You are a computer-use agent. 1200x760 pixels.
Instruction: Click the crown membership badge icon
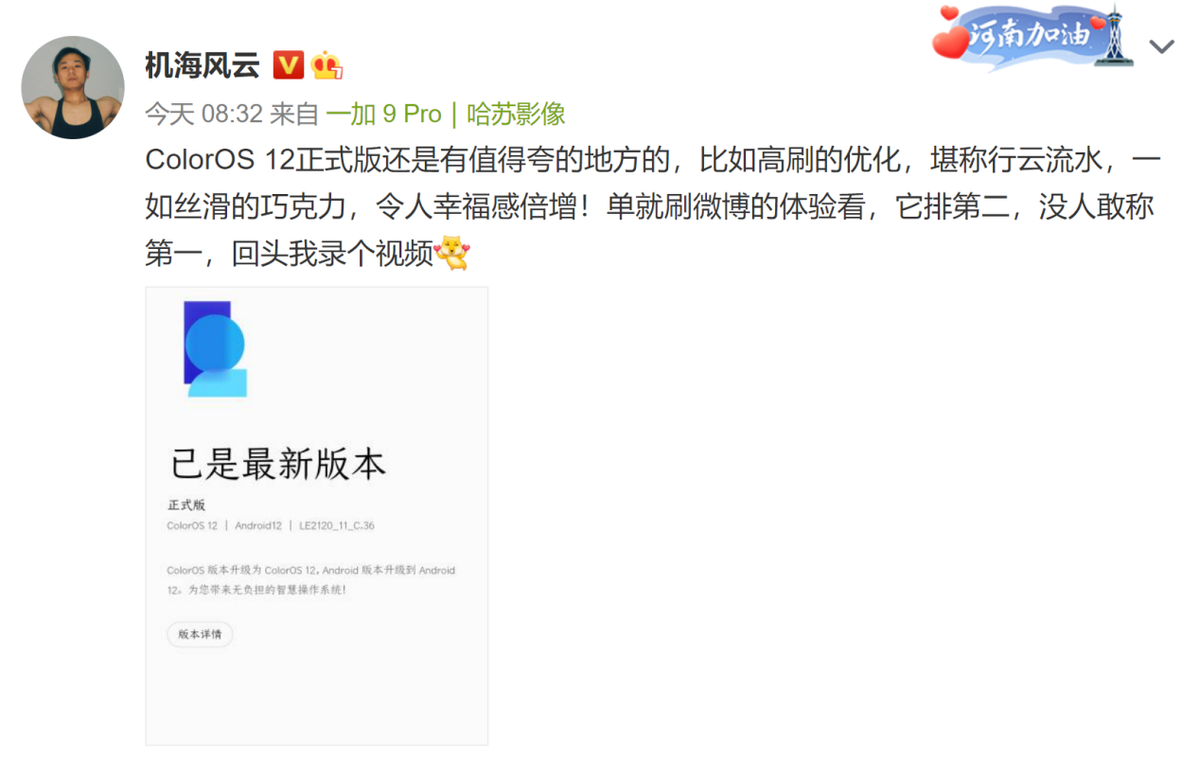[326, 66]
